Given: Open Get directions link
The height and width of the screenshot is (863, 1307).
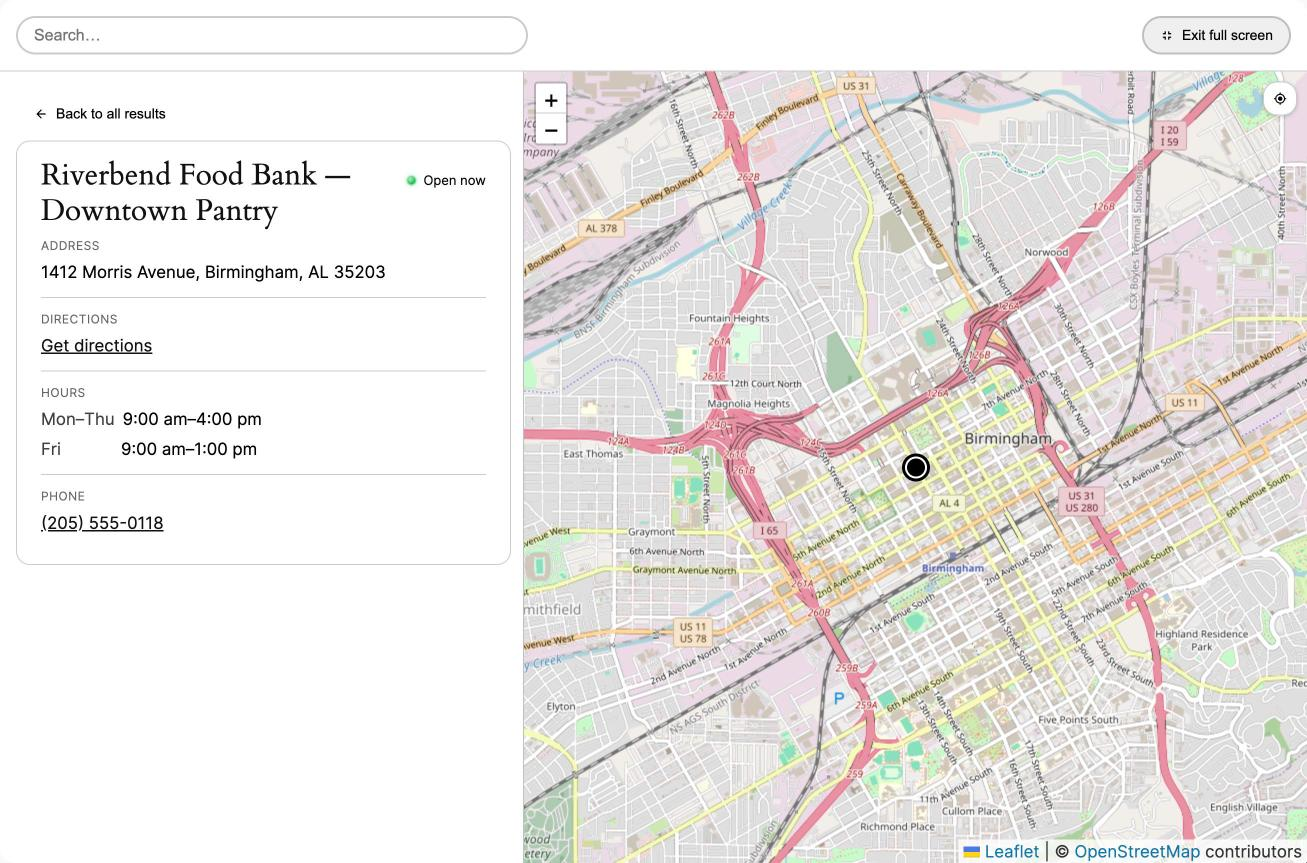Looking at the screenshot, I should pyautogui.click(x=96, y=346).
